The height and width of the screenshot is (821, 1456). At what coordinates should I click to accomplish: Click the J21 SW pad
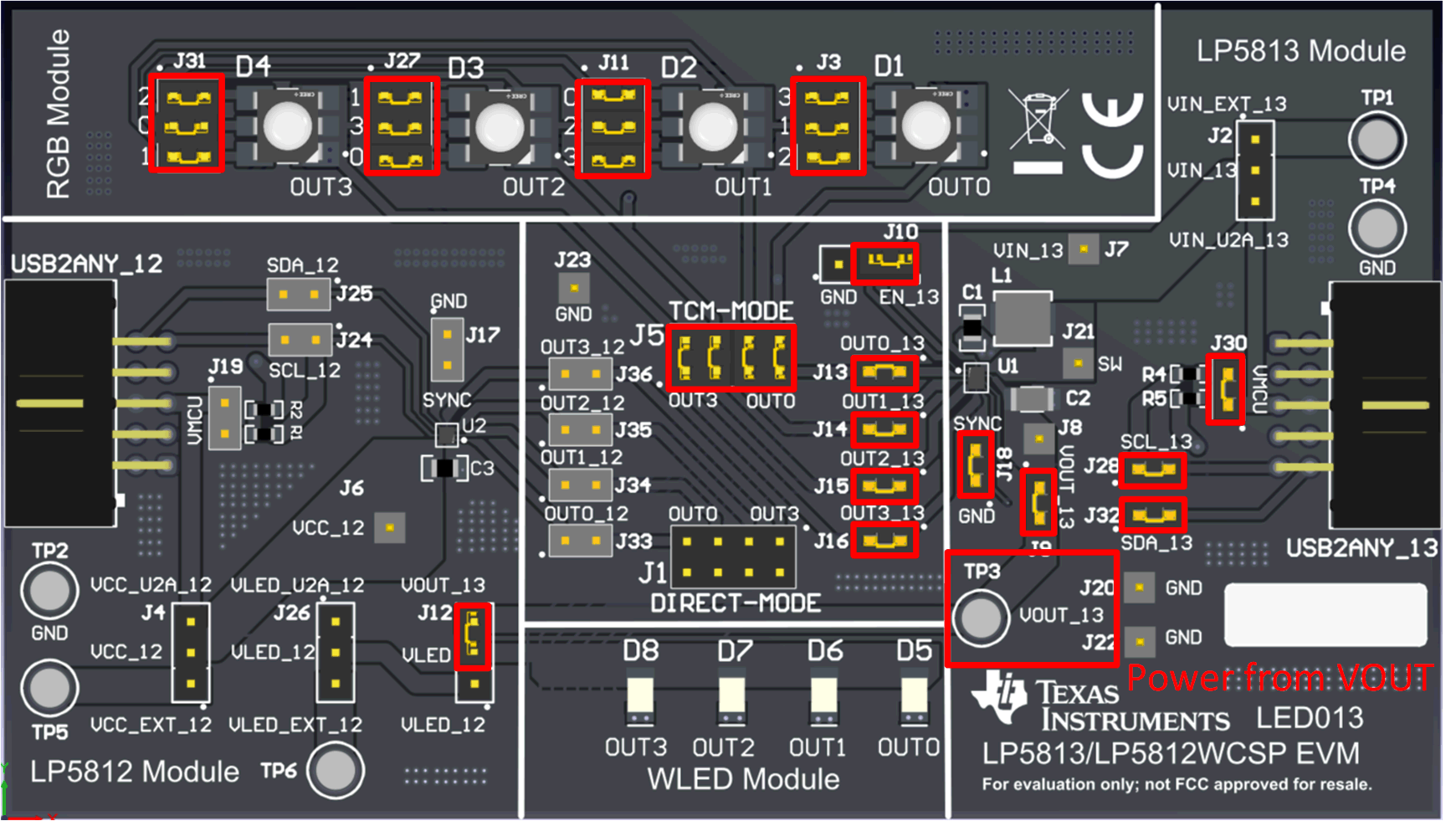(1078, 363)
